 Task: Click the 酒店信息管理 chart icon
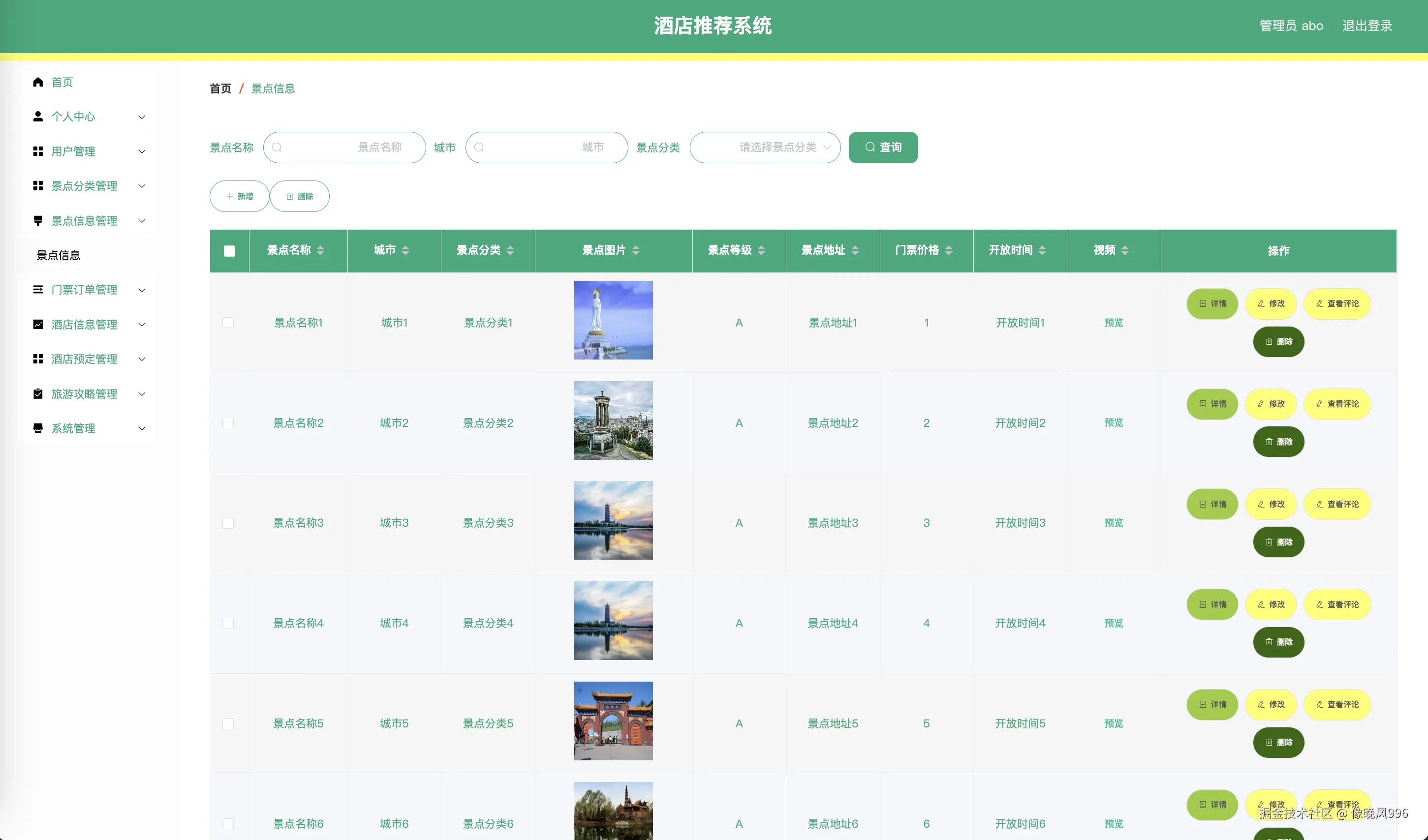(x=38, y=325)
